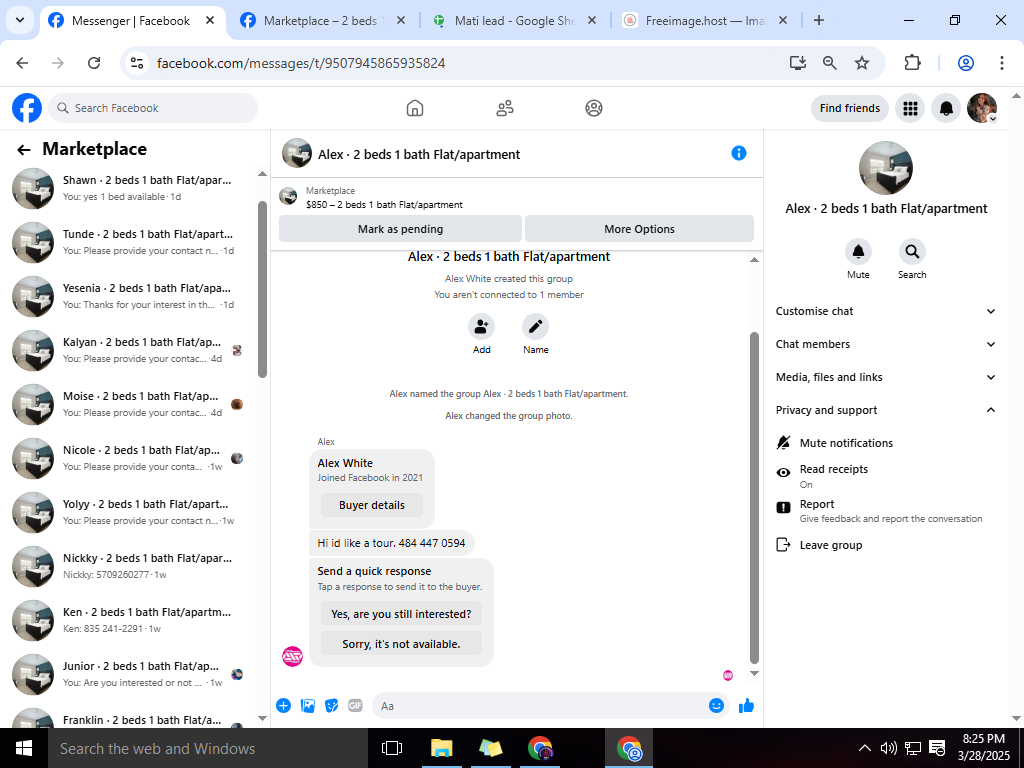Image resolution: width=1024 pixels, height=768 pixels.
Task: Attach a file with the photo icon
Action: pos(308,705)
